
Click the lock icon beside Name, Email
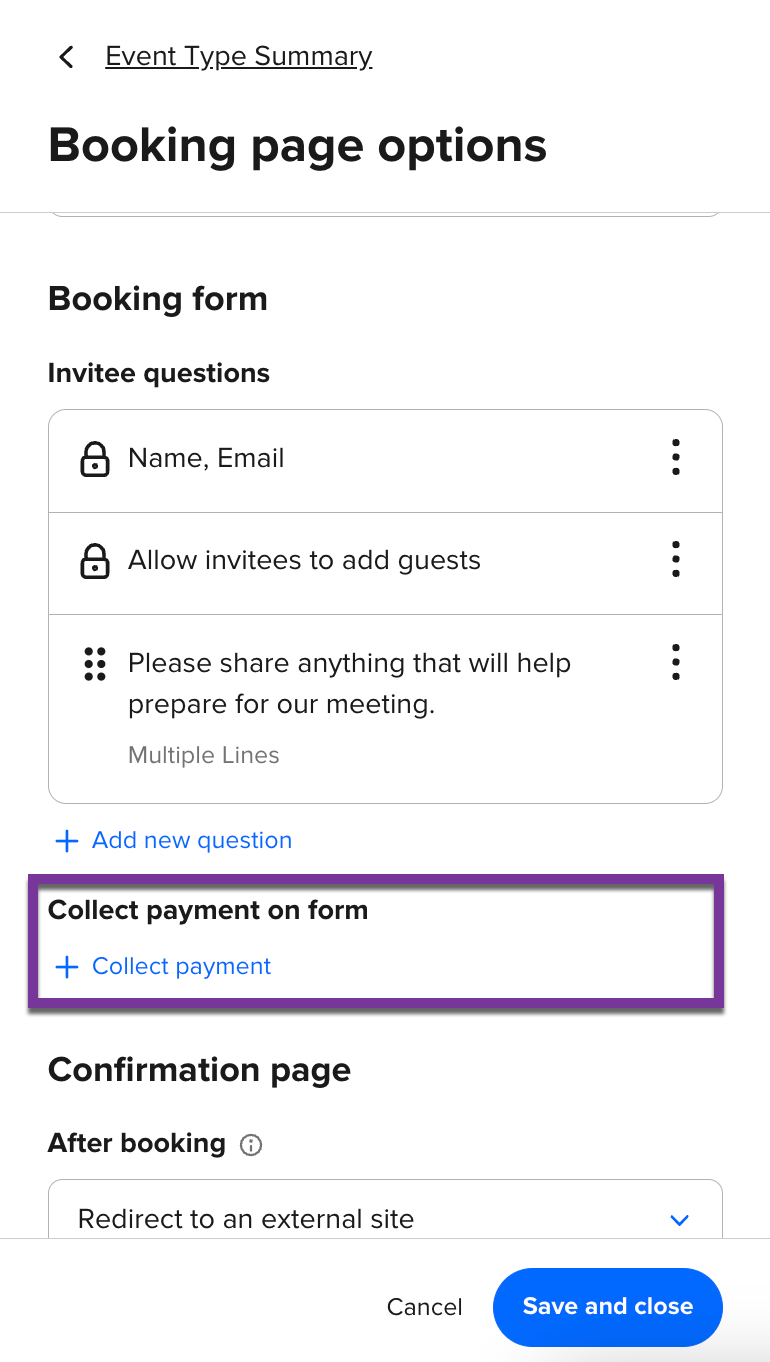pos(95,459)
